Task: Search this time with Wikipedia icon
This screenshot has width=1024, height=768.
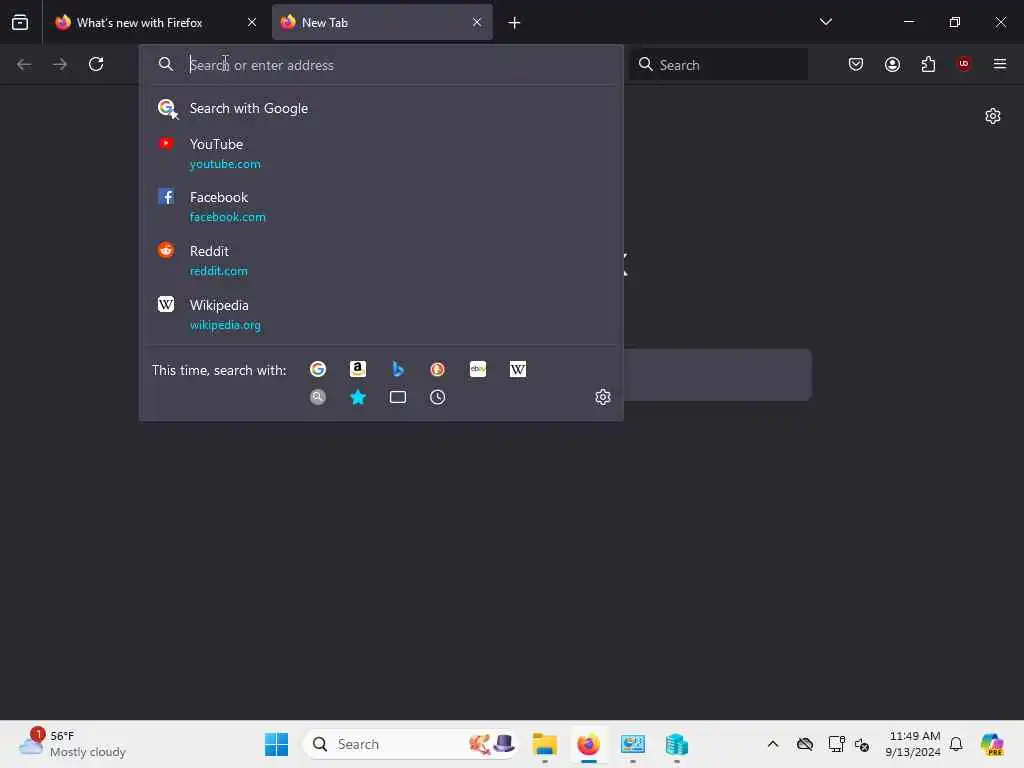Action: coord(518,370)
